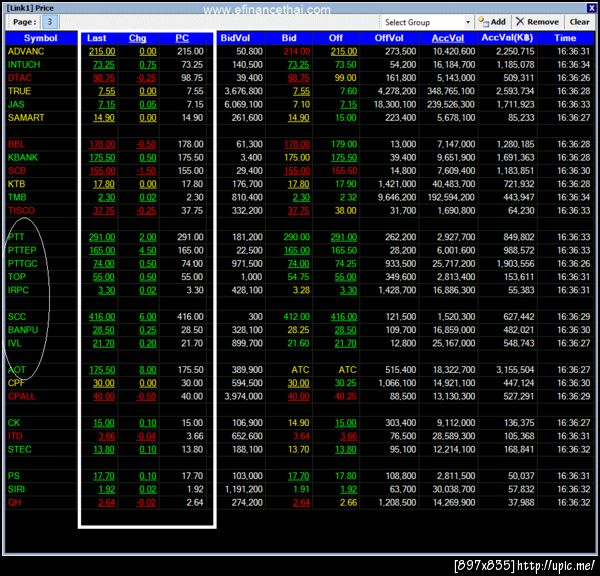The image size is (600, 576).
Task: Select the PS symbol
Action: click(x=14, y=476)
